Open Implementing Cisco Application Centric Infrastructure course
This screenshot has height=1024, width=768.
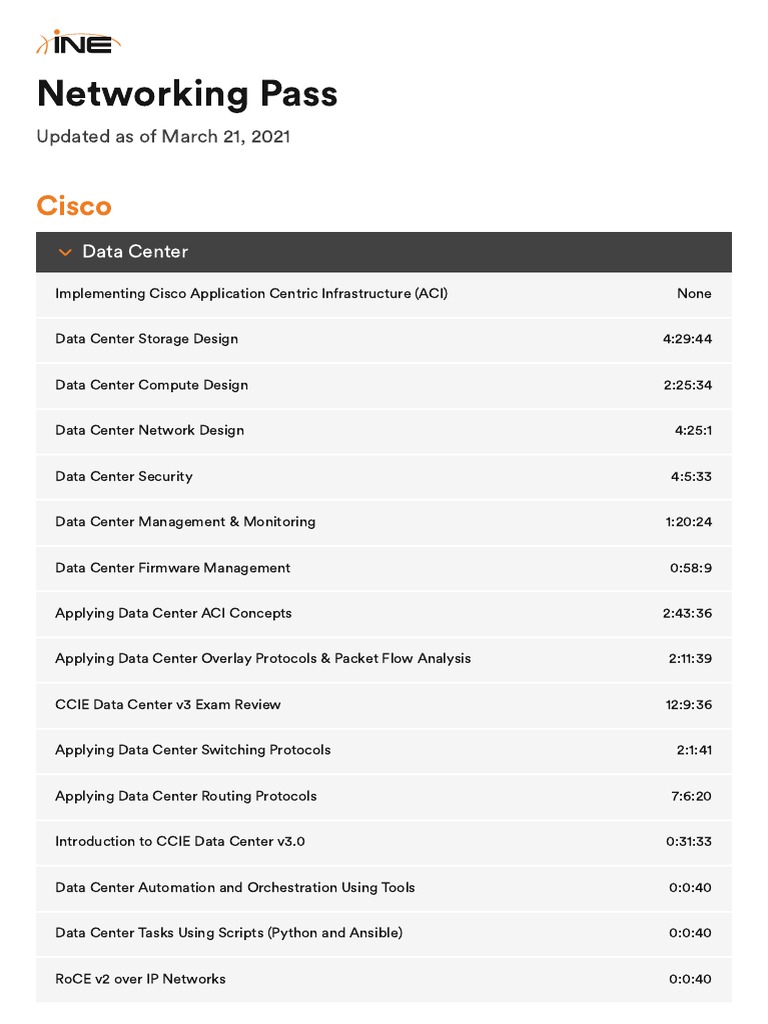251,293
